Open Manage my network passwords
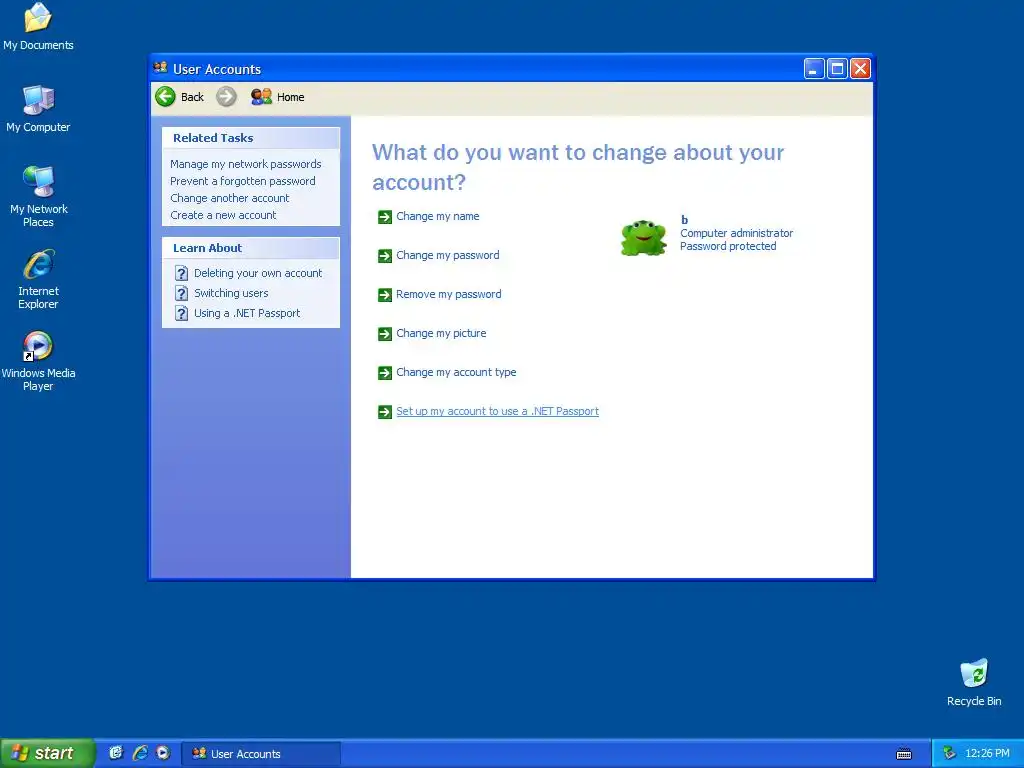The width and height of the screenshot is (1024, 768). (246, 164)
